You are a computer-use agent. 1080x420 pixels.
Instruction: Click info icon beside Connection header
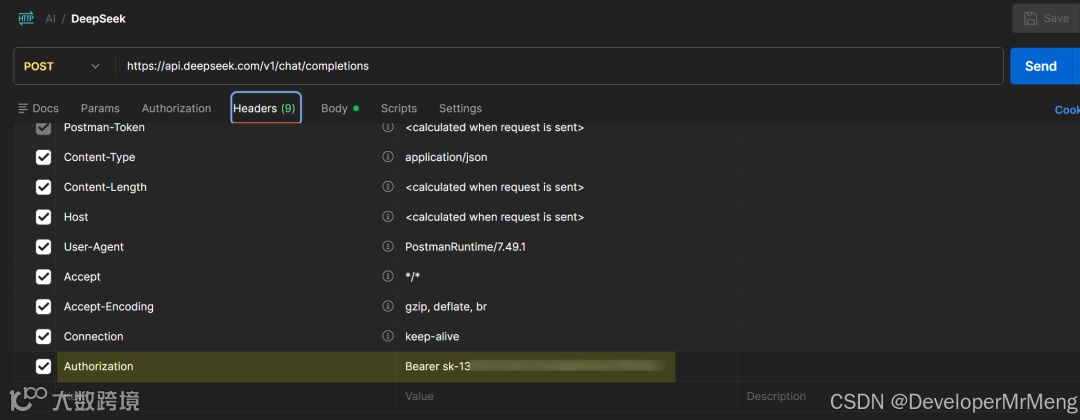(388, 337)
